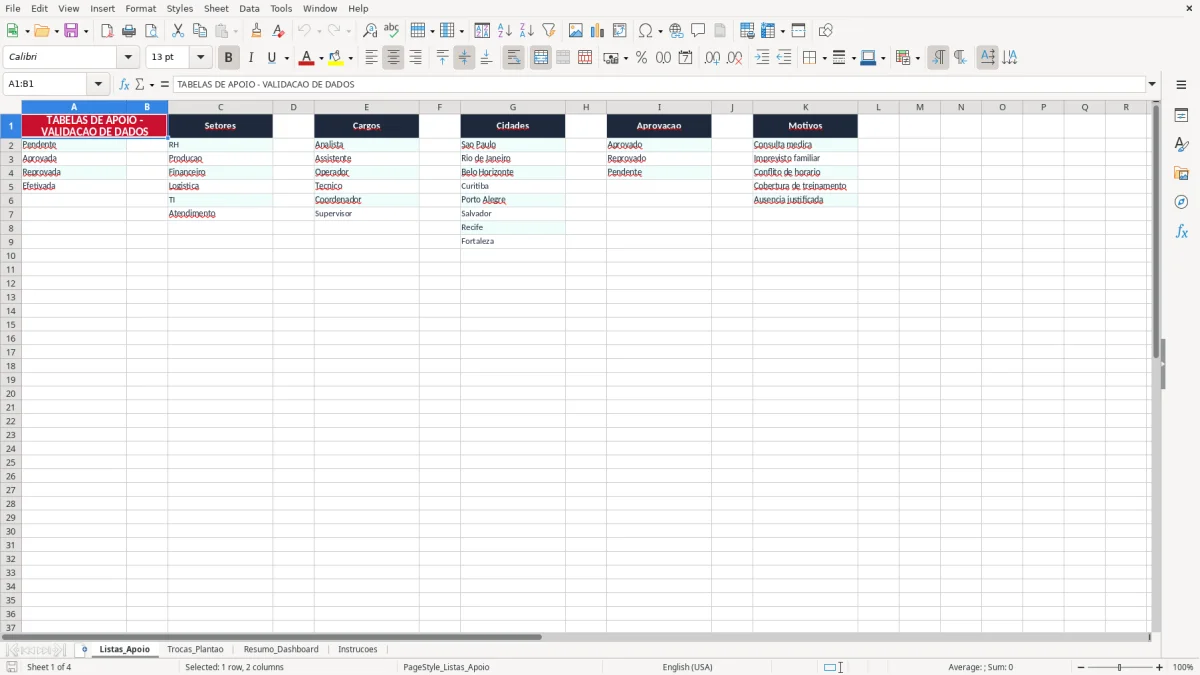The height and width of the screenshot is (675, 1200).
Task: Toggle Wrap Text
Action: [514, 58]
